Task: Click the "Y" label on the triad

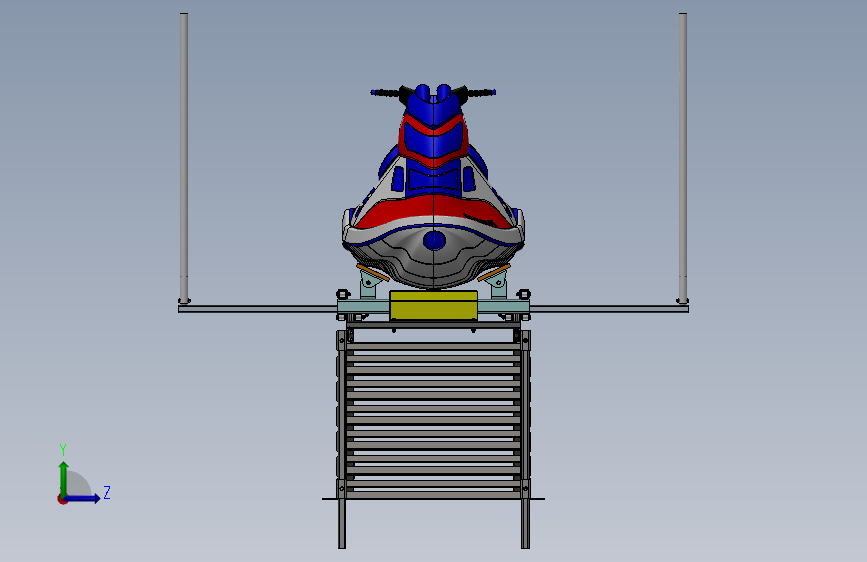Action: click(x=63, y=449)
